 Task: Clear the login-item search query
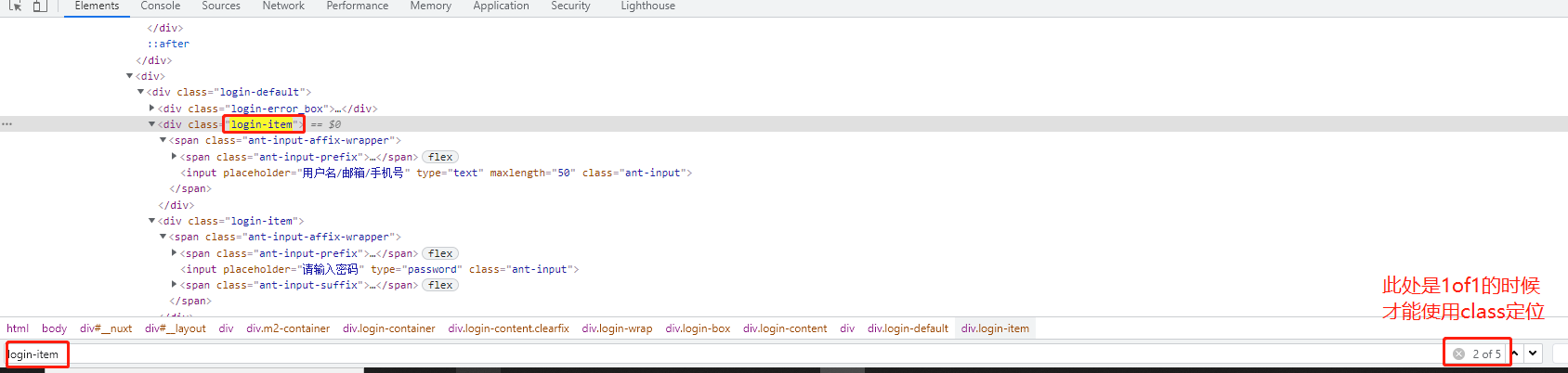1458,354
